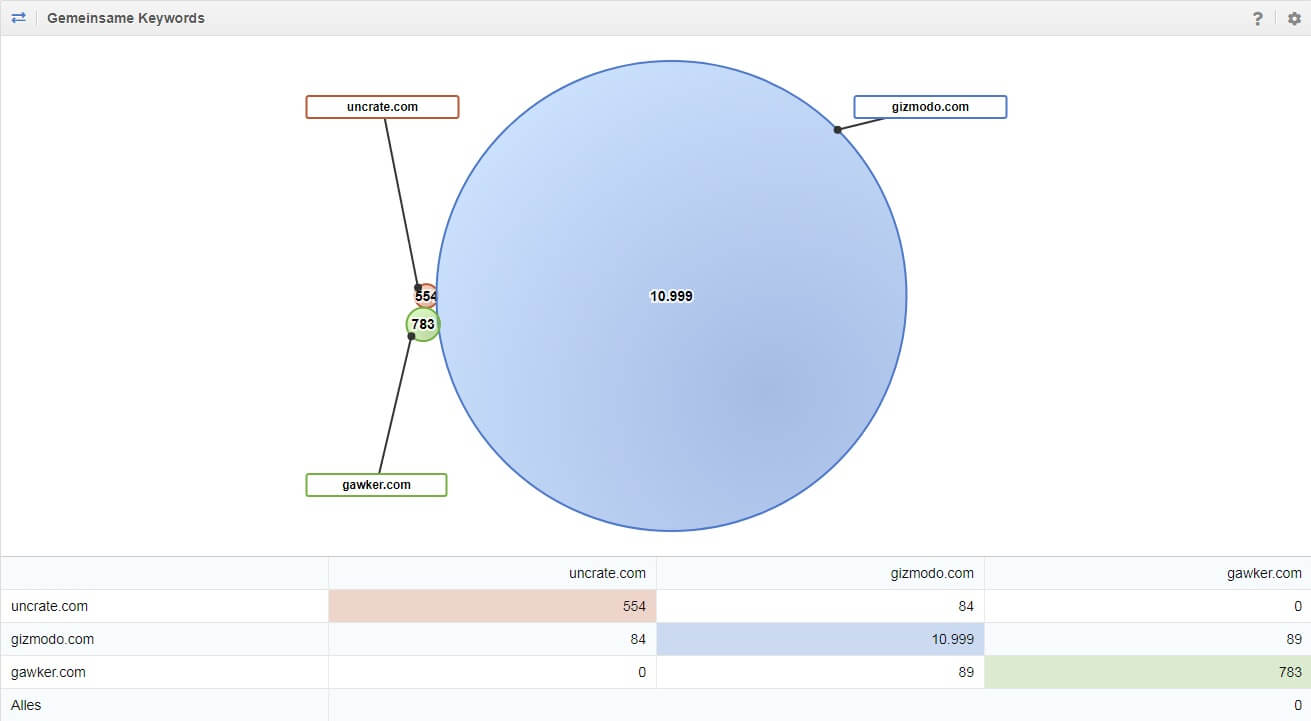
Task: Click the uncrate.com row label
Action: point(49,606)
